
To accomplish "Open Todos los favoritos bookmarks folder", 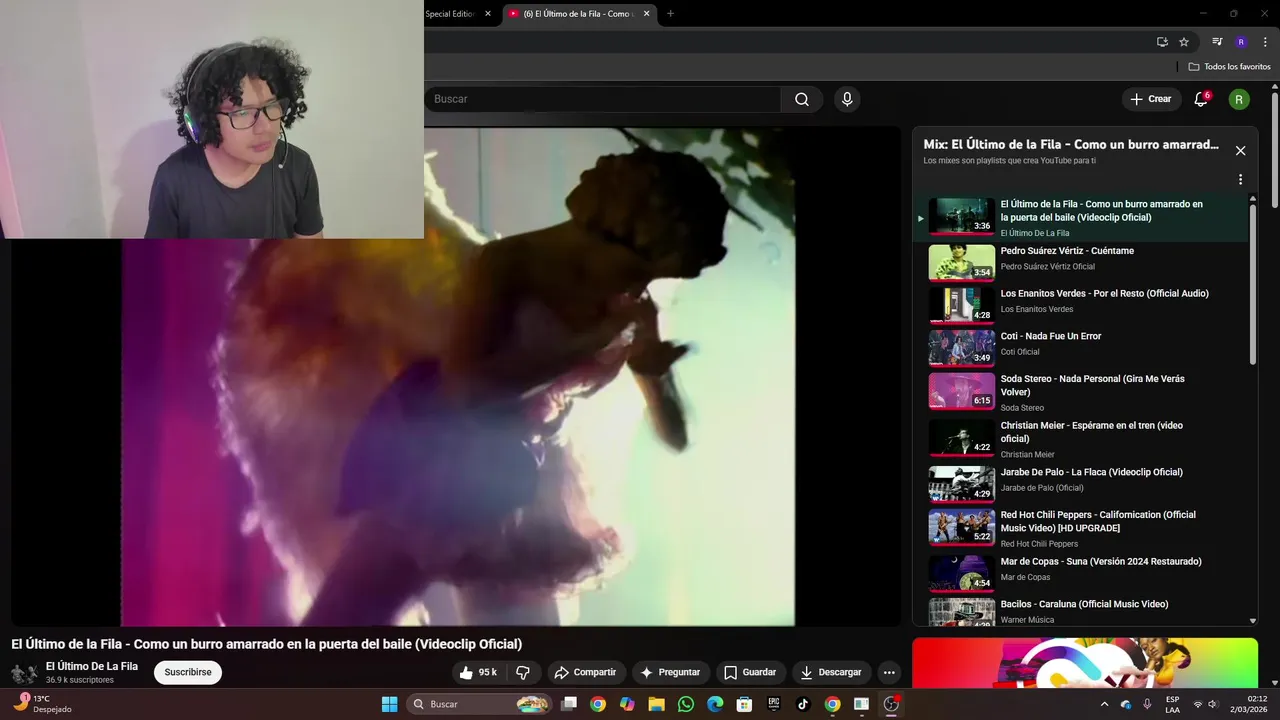I will (1229, 67).
